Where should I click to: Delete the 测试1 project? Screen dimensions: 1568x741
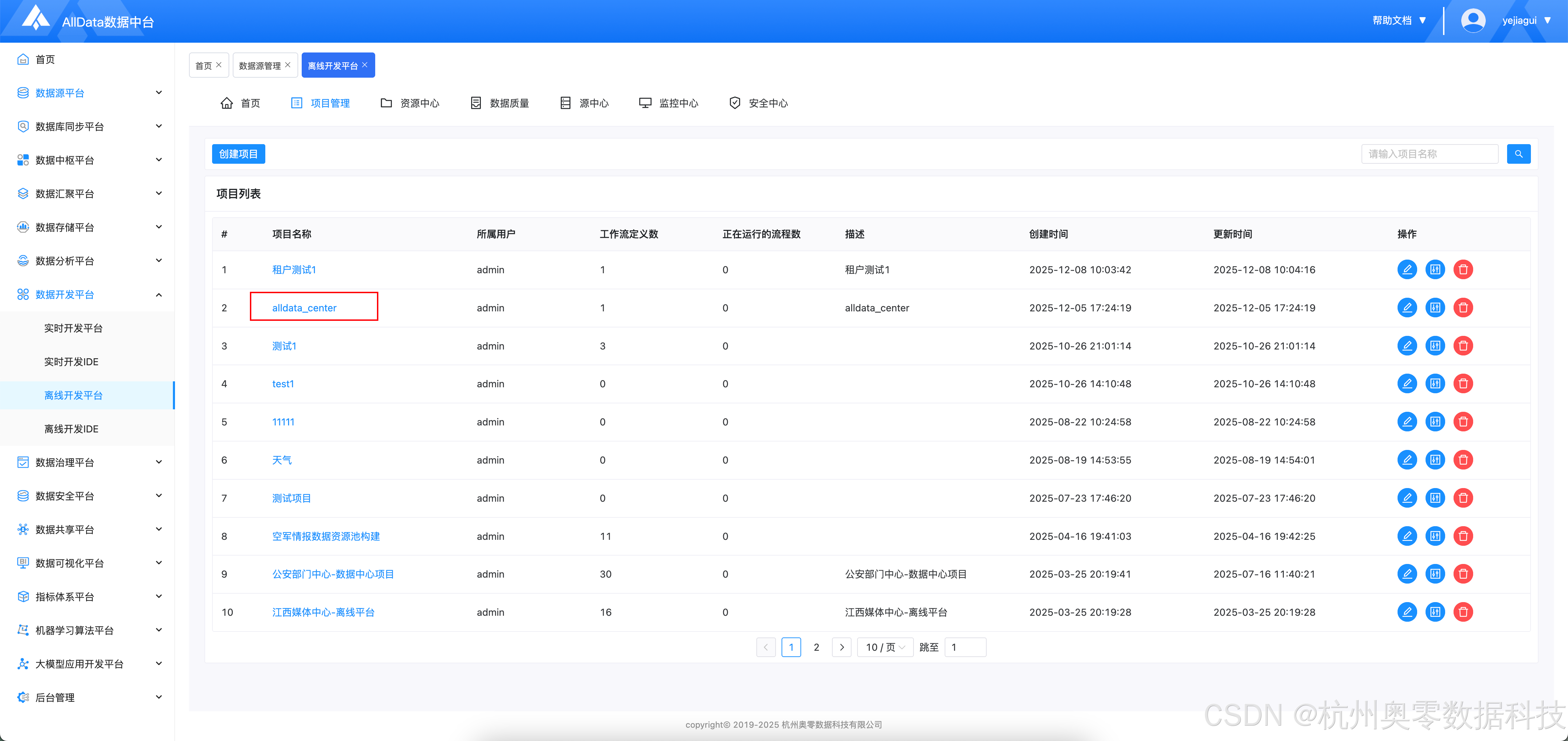tap(1463, 346)
